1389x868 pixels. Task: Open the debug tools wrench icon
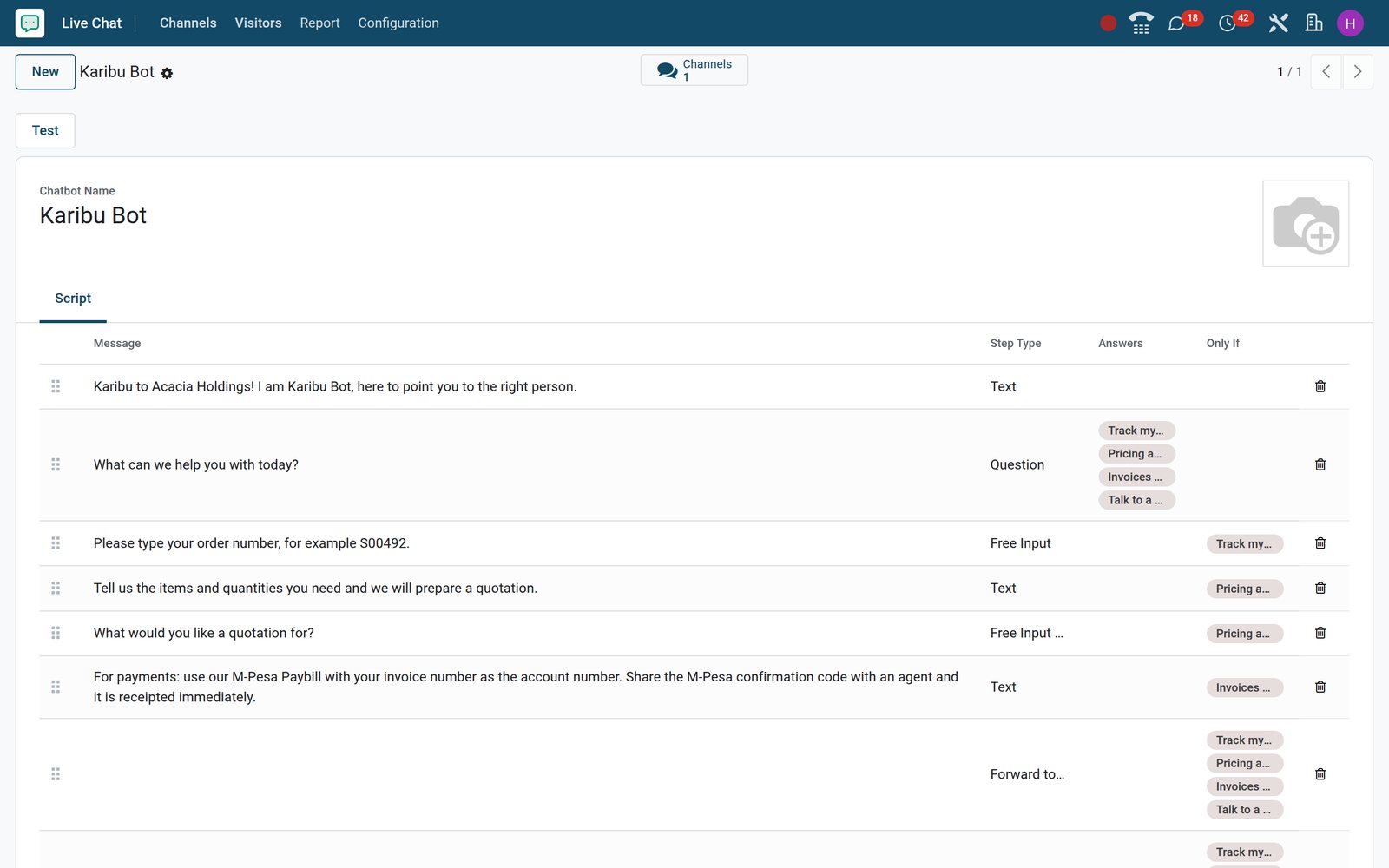click(1278, 23)
